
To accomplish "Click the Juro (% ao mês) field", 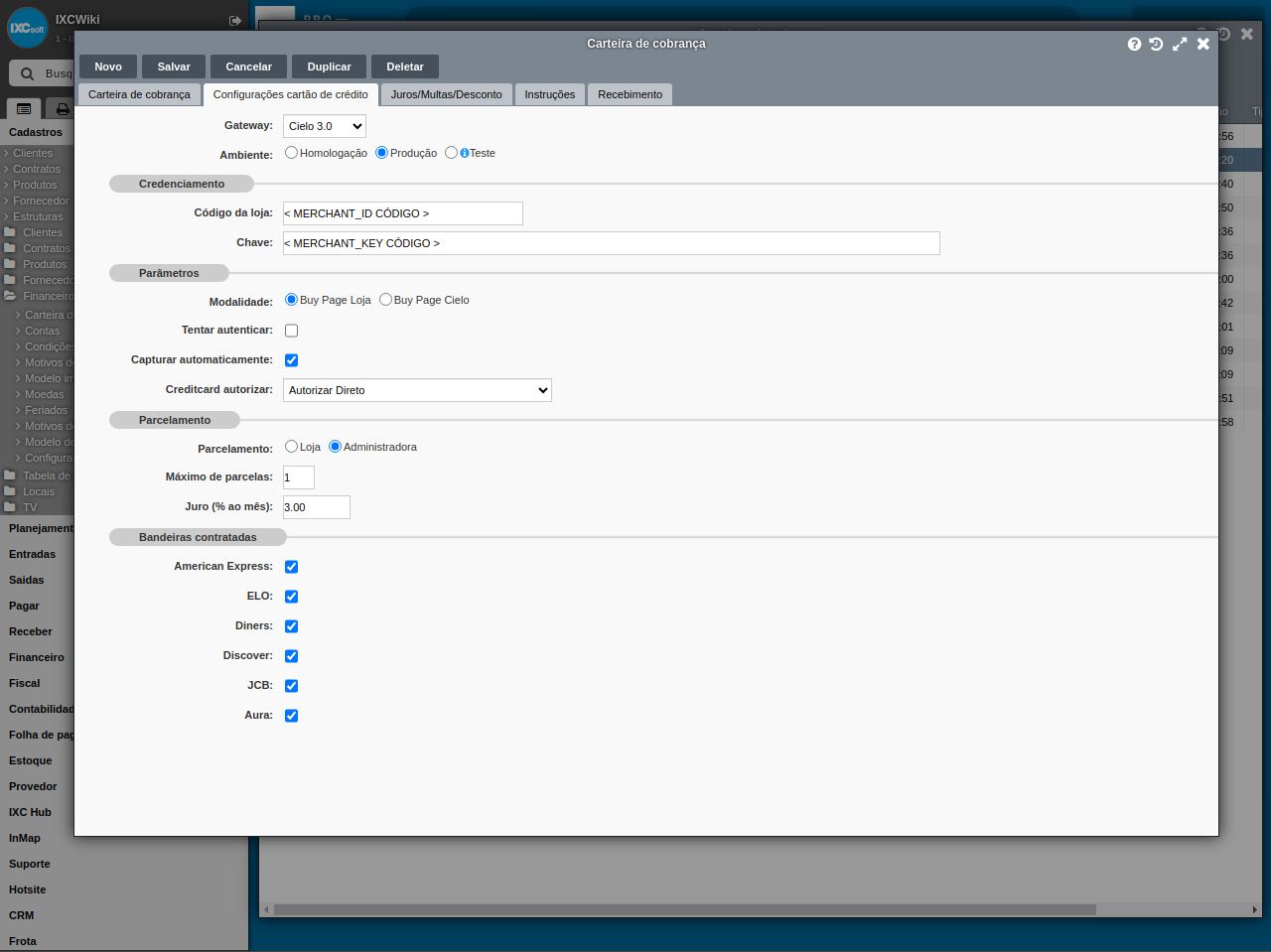I will 317,507.
